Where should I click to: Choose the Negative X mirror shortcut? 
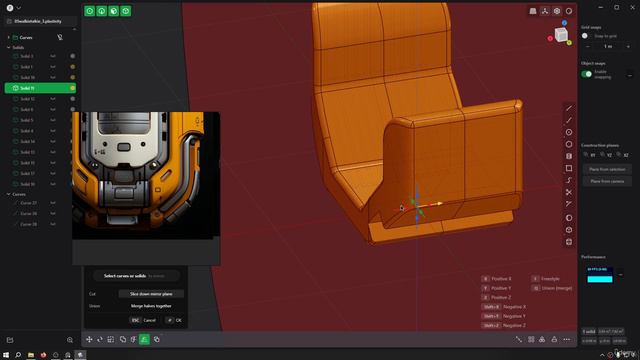tap(504, 307)
